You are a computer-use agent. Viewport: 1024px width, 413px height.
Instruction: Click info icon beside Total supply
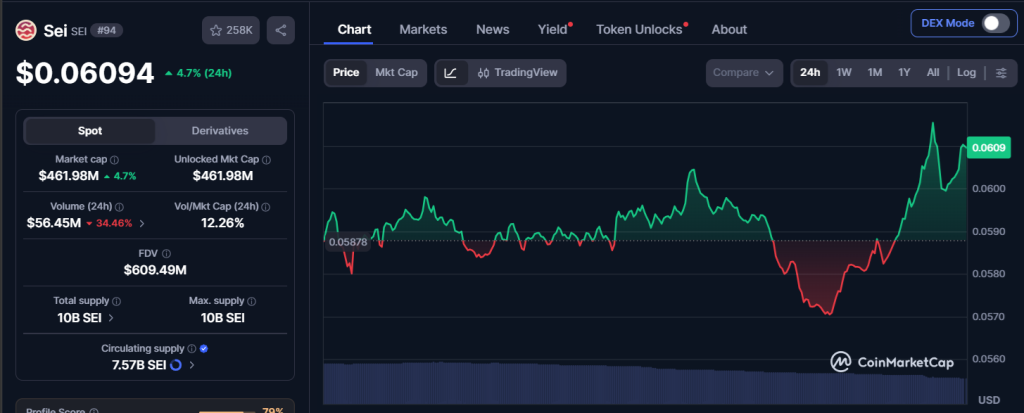[116, 301]
